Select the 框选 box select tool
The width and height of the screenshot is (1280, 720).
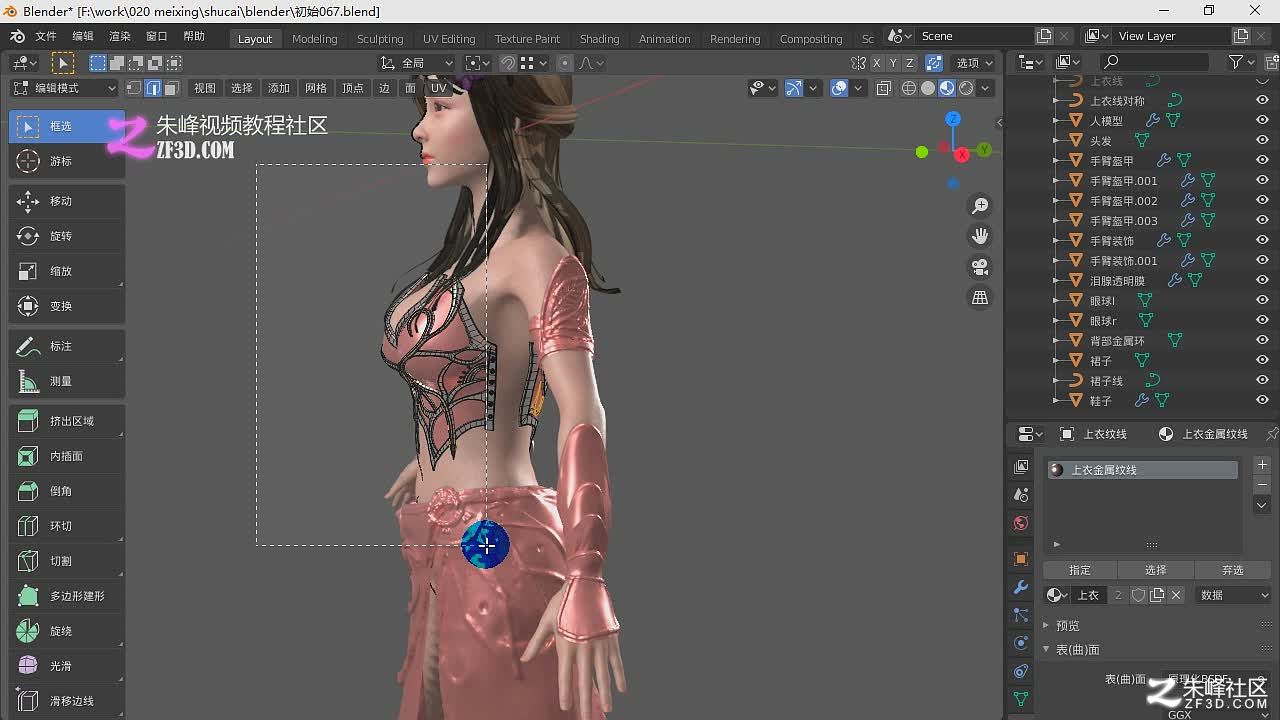(x=67, y=126)
